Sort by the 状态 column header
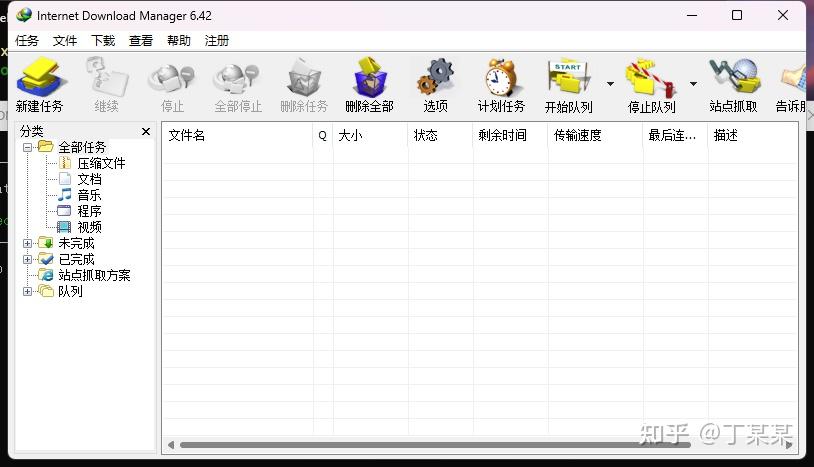The image size is (814, 467). pyautogui.click(x=440, y=135)
